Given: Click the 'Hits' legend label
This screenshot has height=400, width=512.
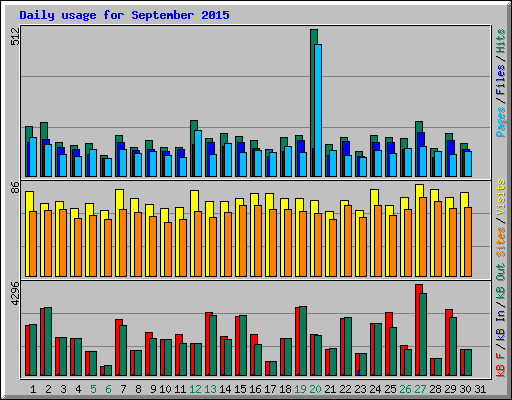Looking at the screenshot, I should (501, 41).
